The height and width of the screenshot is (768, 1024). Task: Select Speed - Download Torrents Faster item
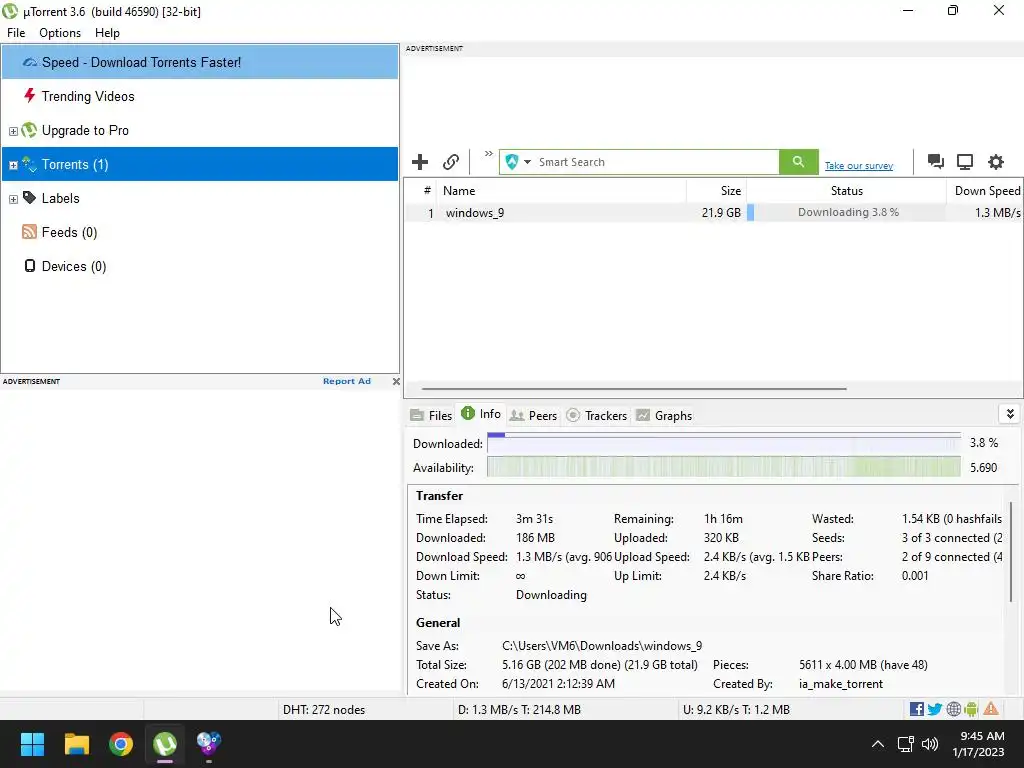point(200,62)
